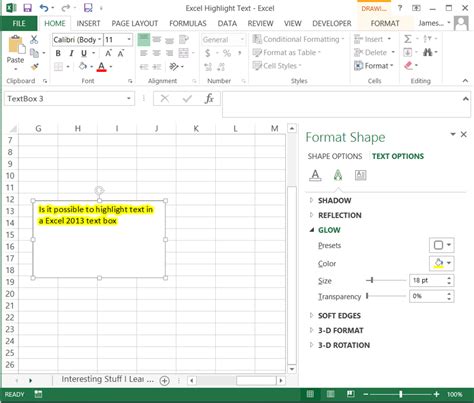Click the Format Painter brush icon

(34, 66)
